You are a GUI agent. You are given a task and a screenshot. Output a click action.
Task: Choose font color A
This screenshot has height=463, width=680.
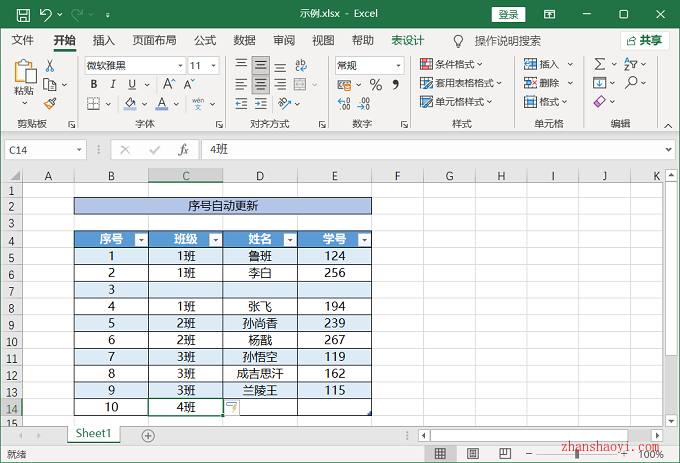(162, 104)
